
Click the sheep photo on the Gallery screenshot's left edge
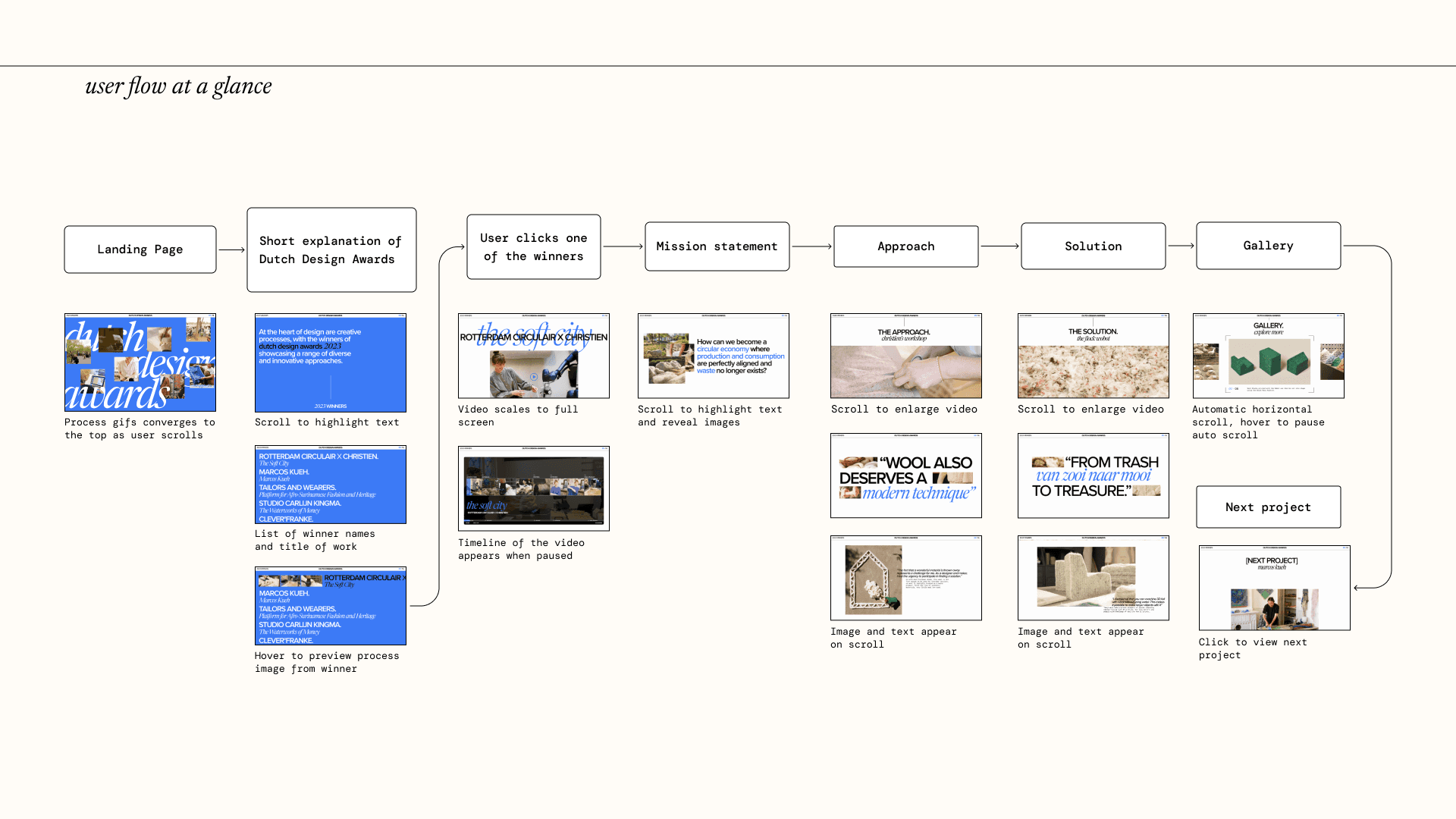[1207, 362]
